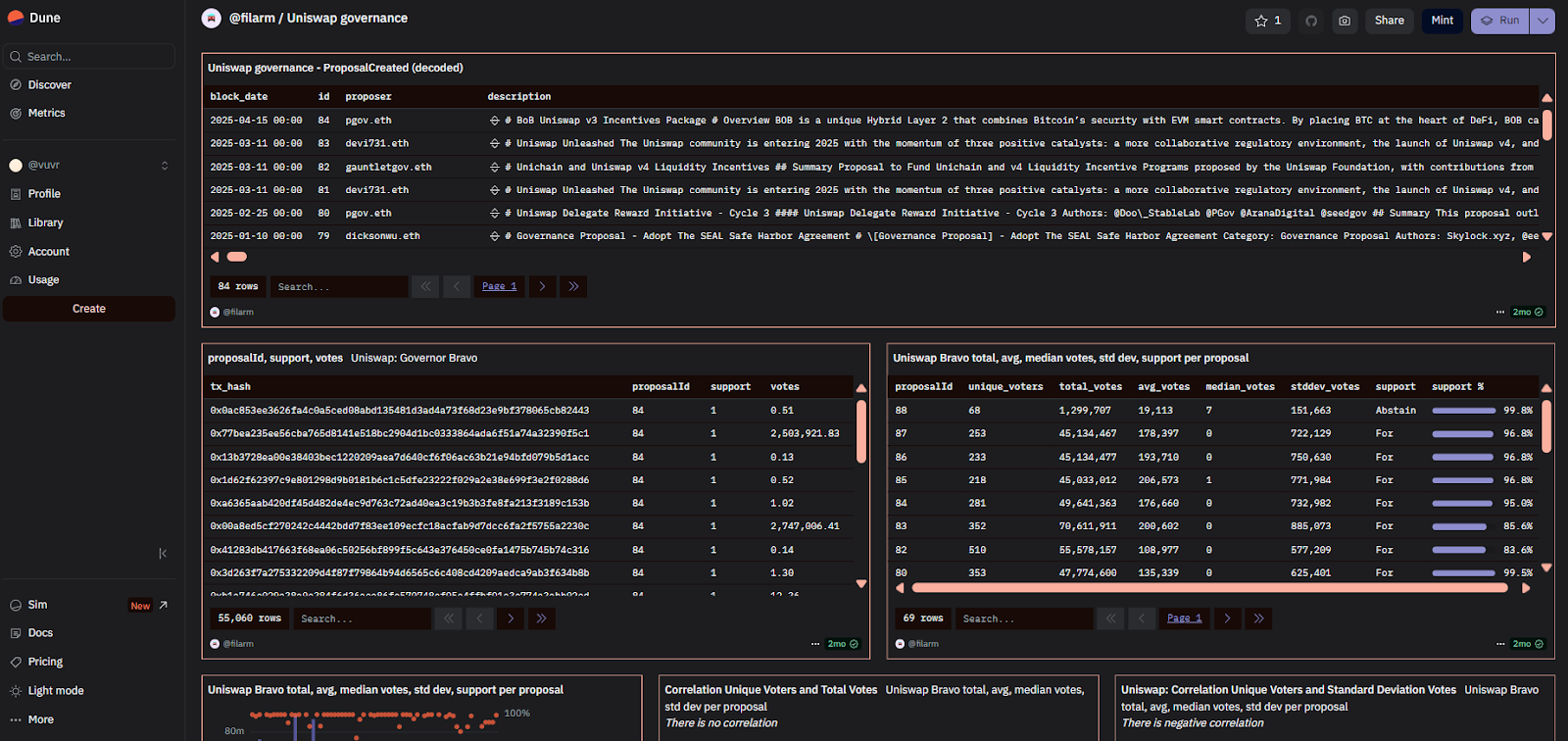Click the unique_voters column header
The width and height of the screenshot is (1568, 741).
(1005, 387)
